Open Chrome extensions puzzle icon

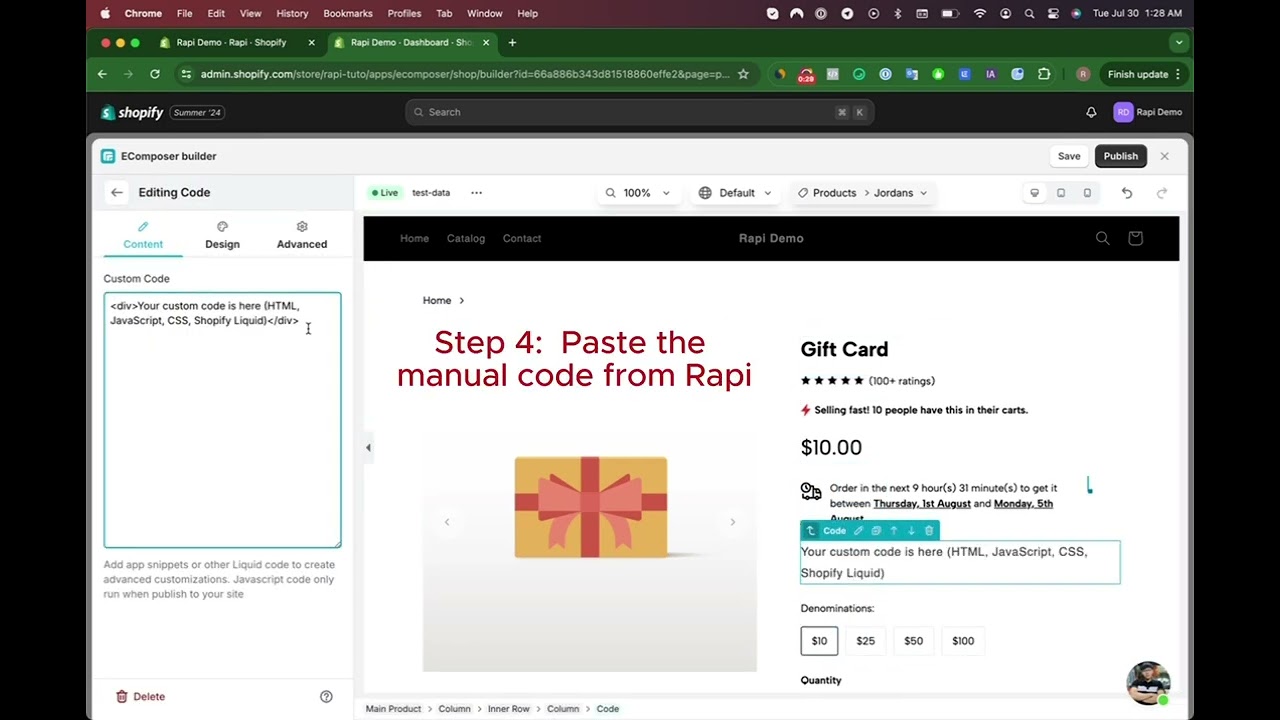coord(1044,74)
